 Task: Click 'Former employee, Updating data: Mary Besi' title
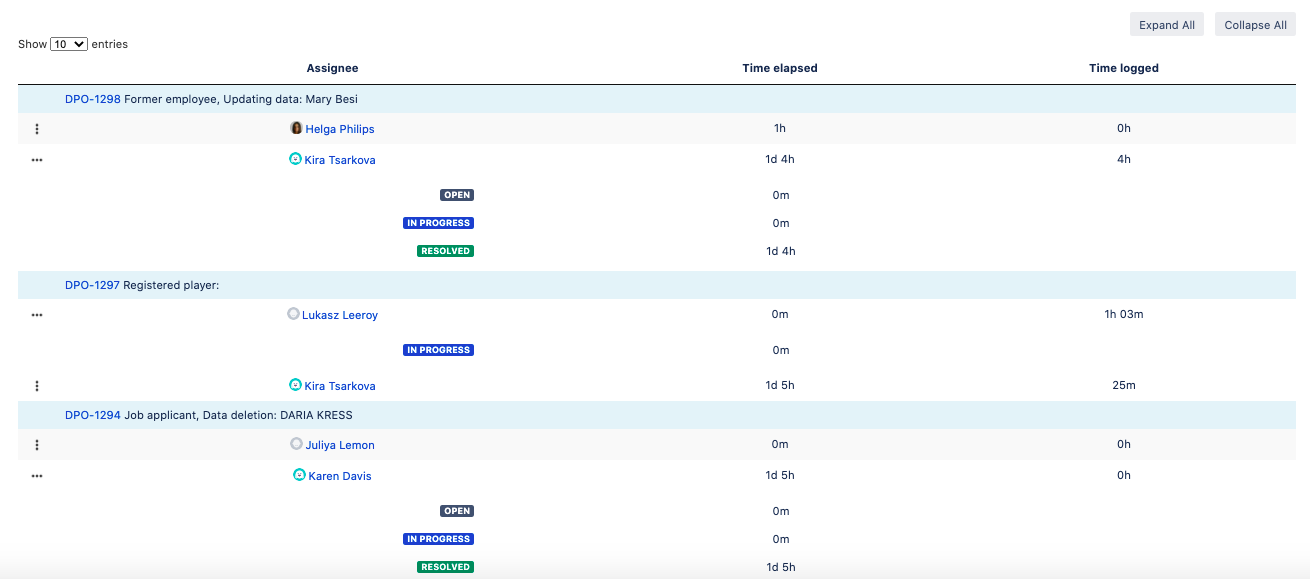click(x=241, y=99)
